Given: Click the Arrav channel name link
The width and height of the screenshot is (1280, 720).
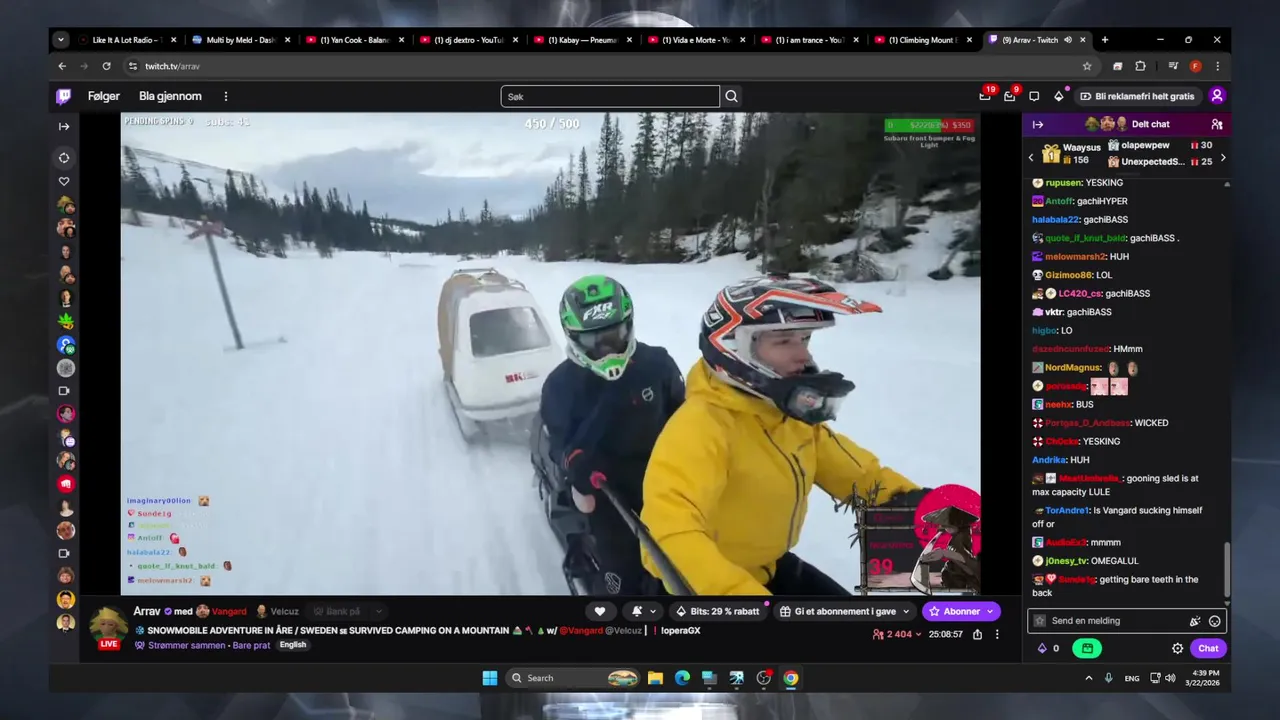Looking at the screenshot, I should coord(147,611).
